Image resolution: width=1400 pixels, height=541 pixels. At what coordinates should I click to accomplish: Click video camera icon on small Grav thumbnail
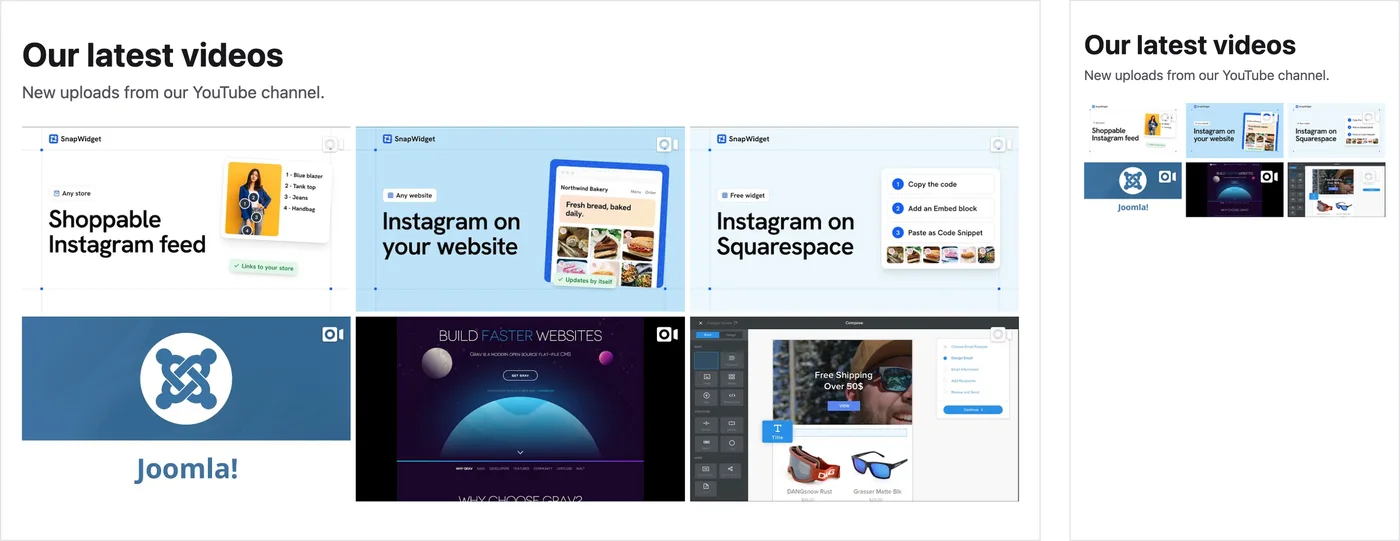(1269, 177)
